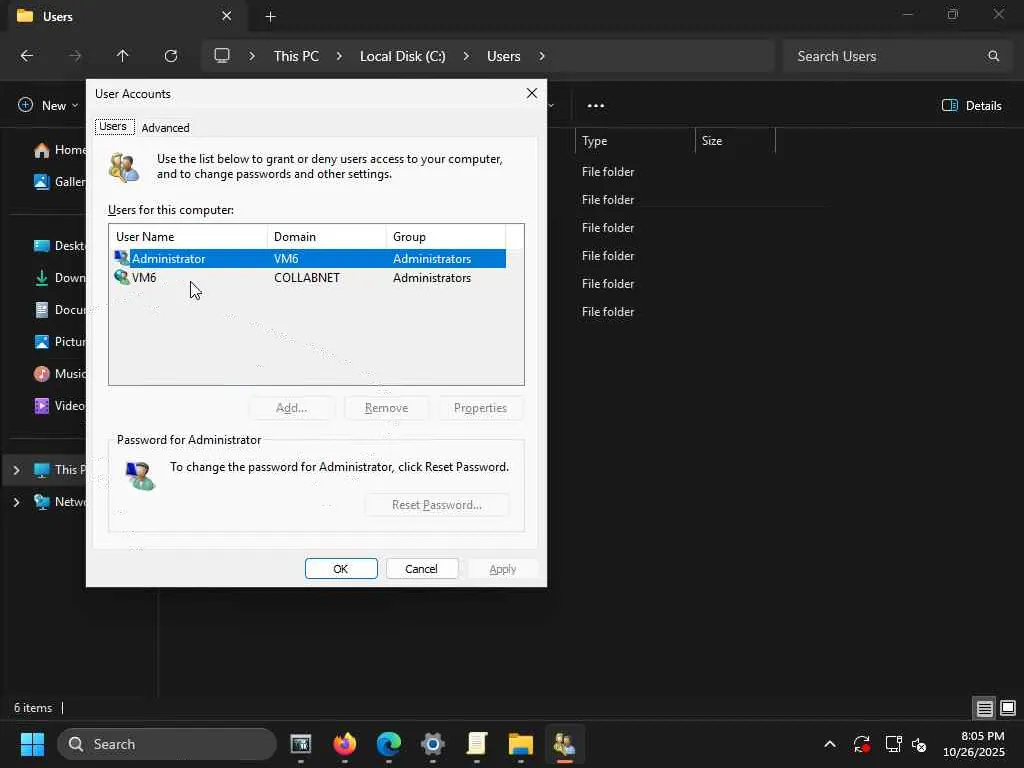Open the New dropdown menu
The image size is (1024, 768).
point(48,105)
